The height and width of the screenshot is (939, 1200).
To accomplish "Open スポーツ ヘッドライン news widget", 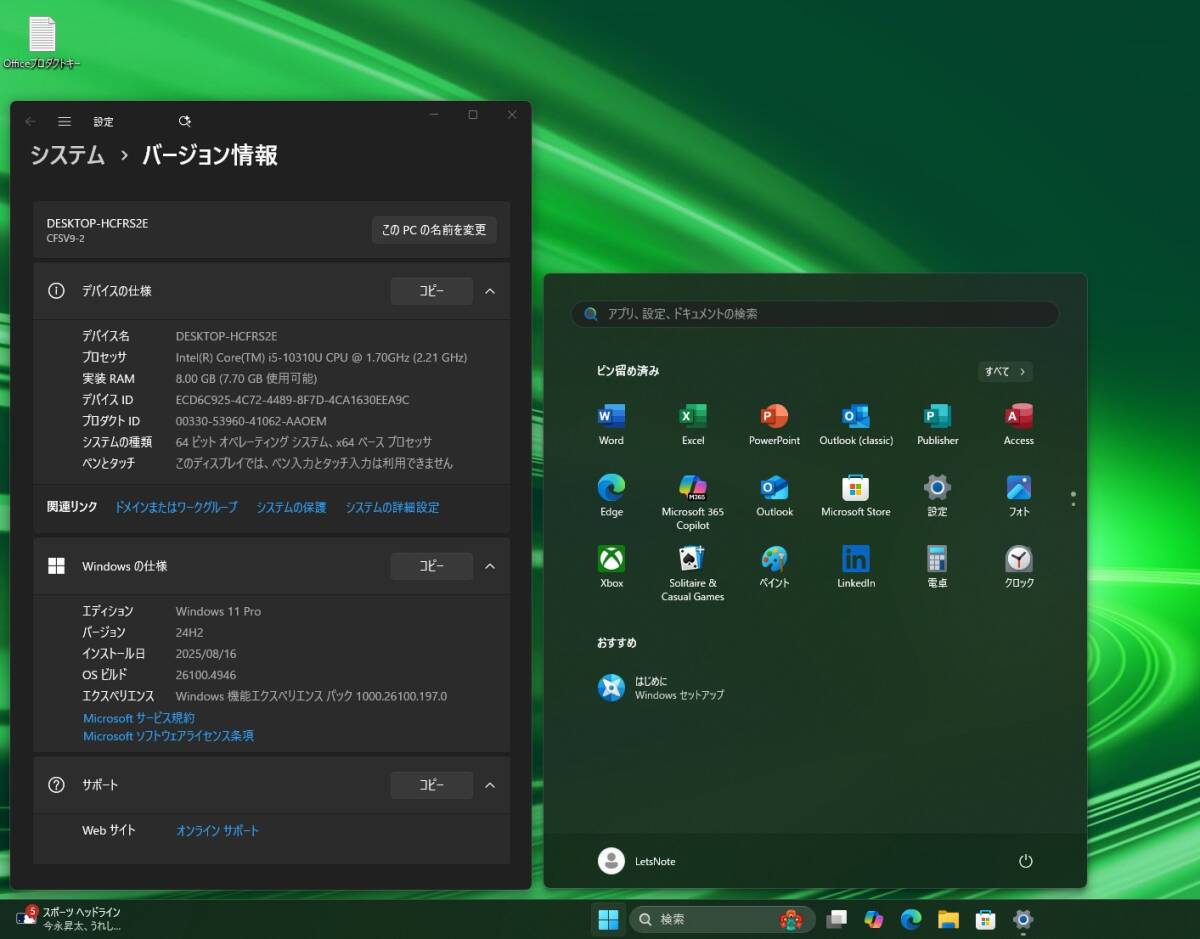I will 69,919.
